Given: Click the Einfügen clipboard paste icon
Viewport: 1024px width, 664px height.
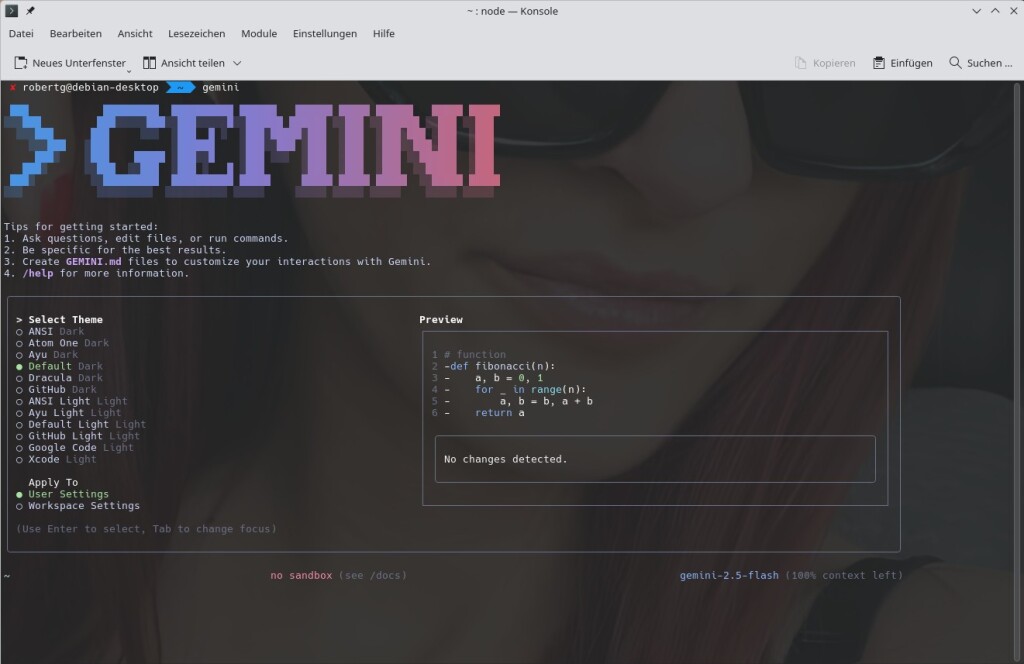Looking at the screenshot, I should (879, 63).
